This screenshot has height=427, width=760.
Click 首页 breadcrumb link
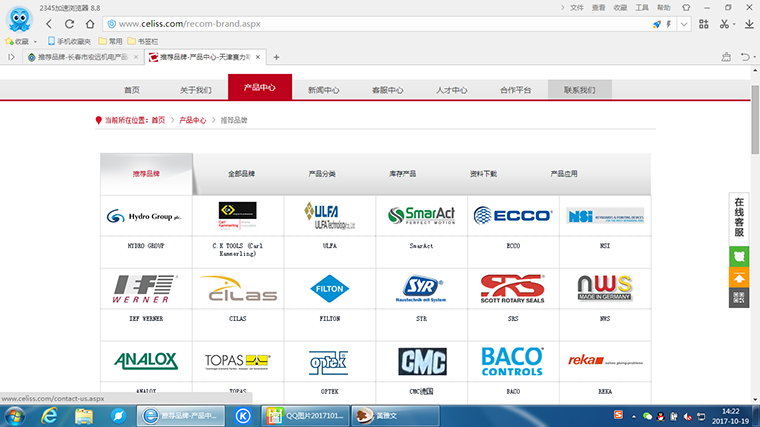coord(158,120)
